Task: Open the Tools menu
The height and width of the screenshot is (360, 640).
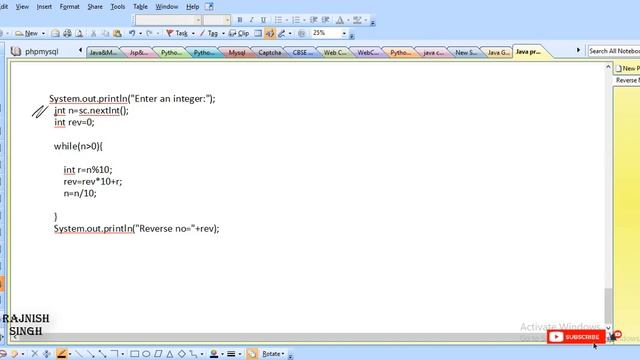Action: [118, 7]
